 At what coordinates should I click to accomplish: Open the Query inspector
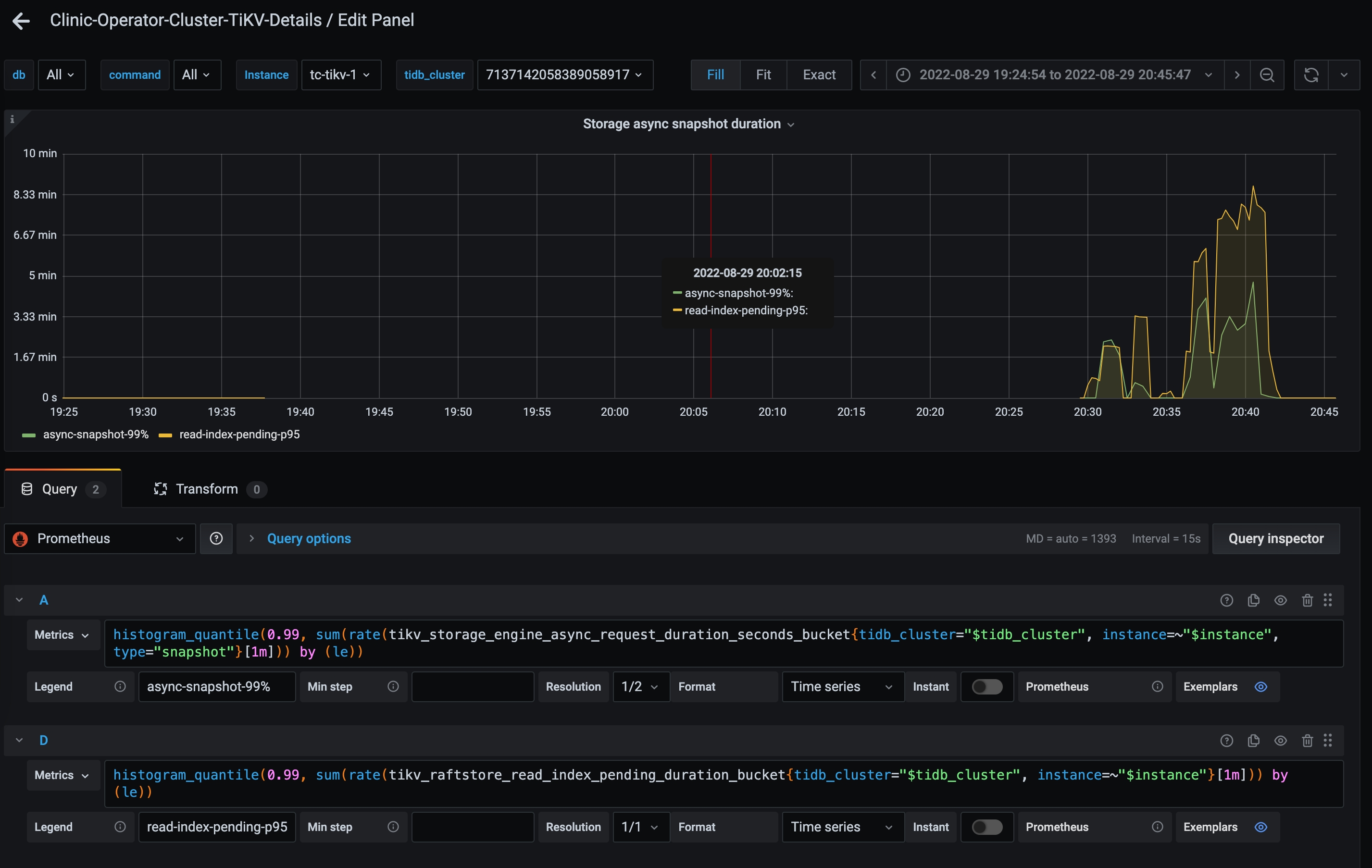[1276, 538]
